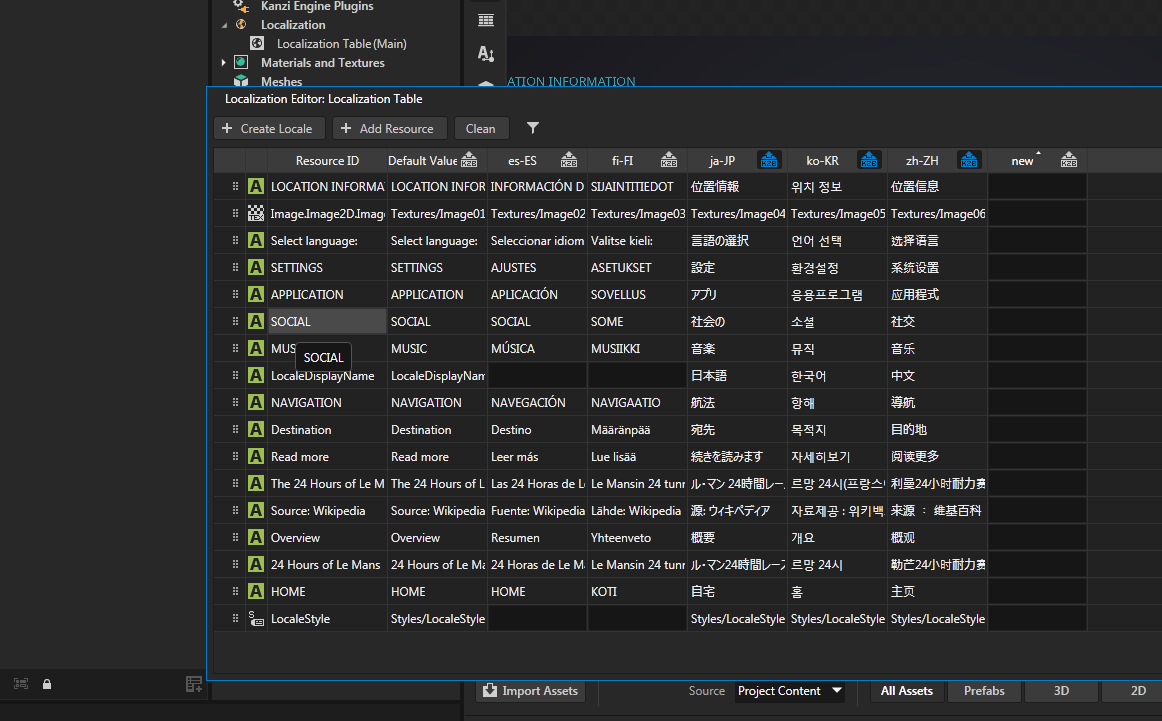Click the grid layout icon in the sidebar
This screenshot has width=1162, height=721.
click(486, 20)
